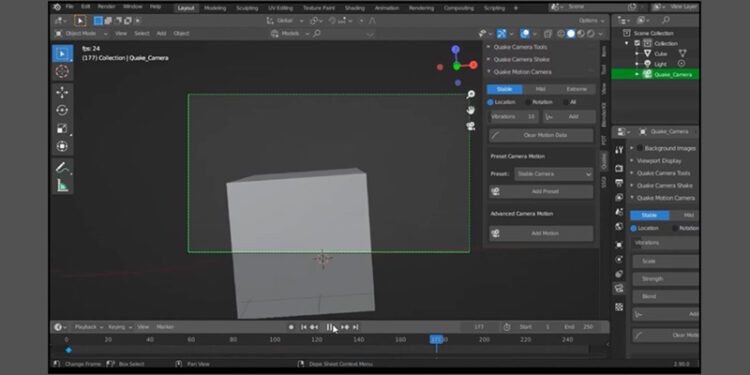
Task: Open the World properties tab icon
Action: [619, 226]
